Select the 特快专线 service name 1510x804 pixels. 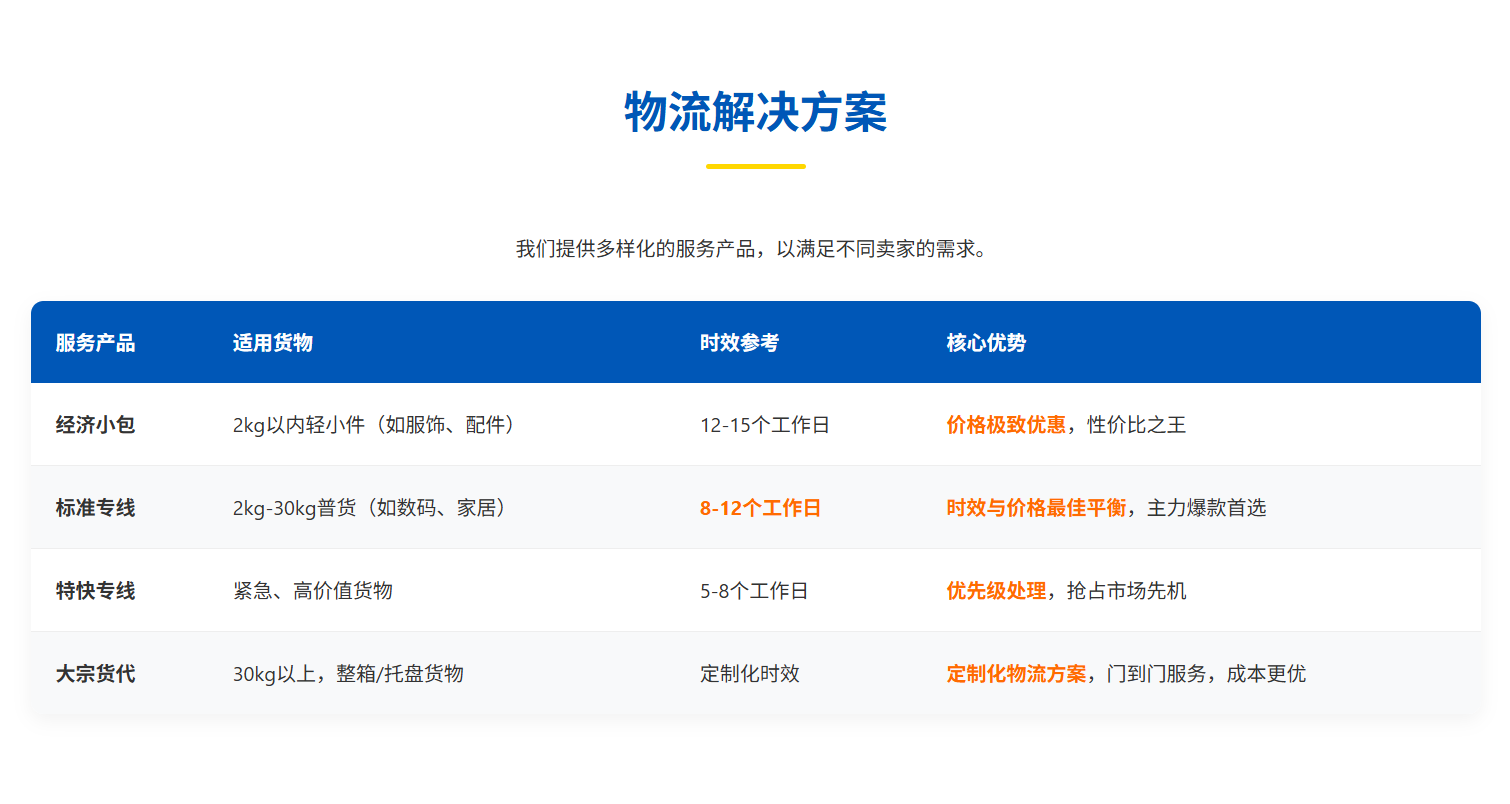click(x=95, y=591)
